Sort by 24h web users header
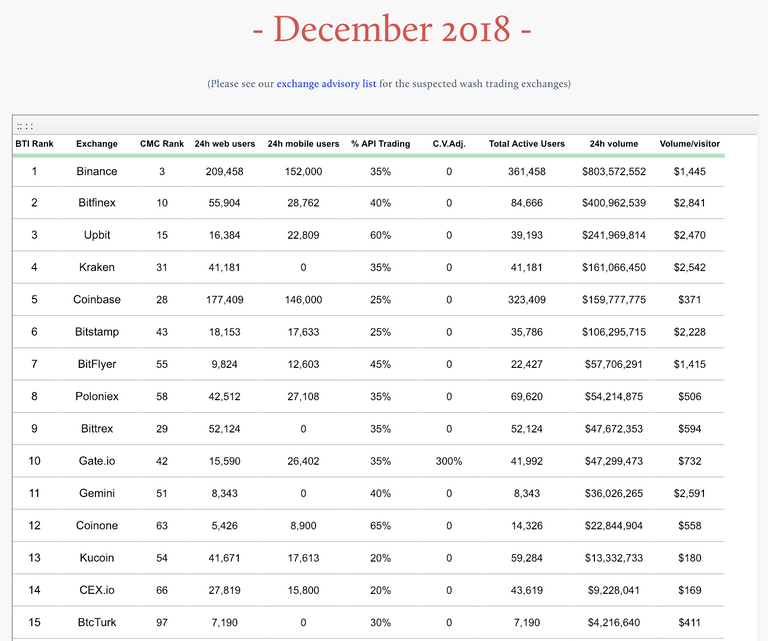Screen dimensions: 768x641 225,144
